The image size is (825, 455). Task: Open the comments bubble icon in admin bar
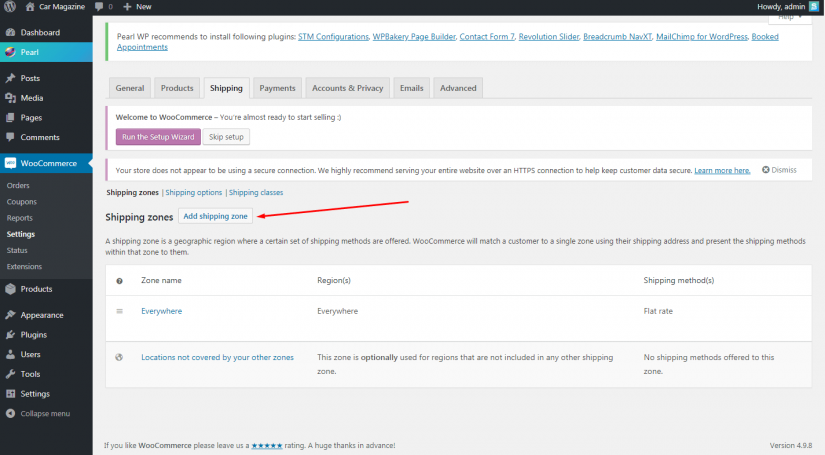click(x=99, y=7)
